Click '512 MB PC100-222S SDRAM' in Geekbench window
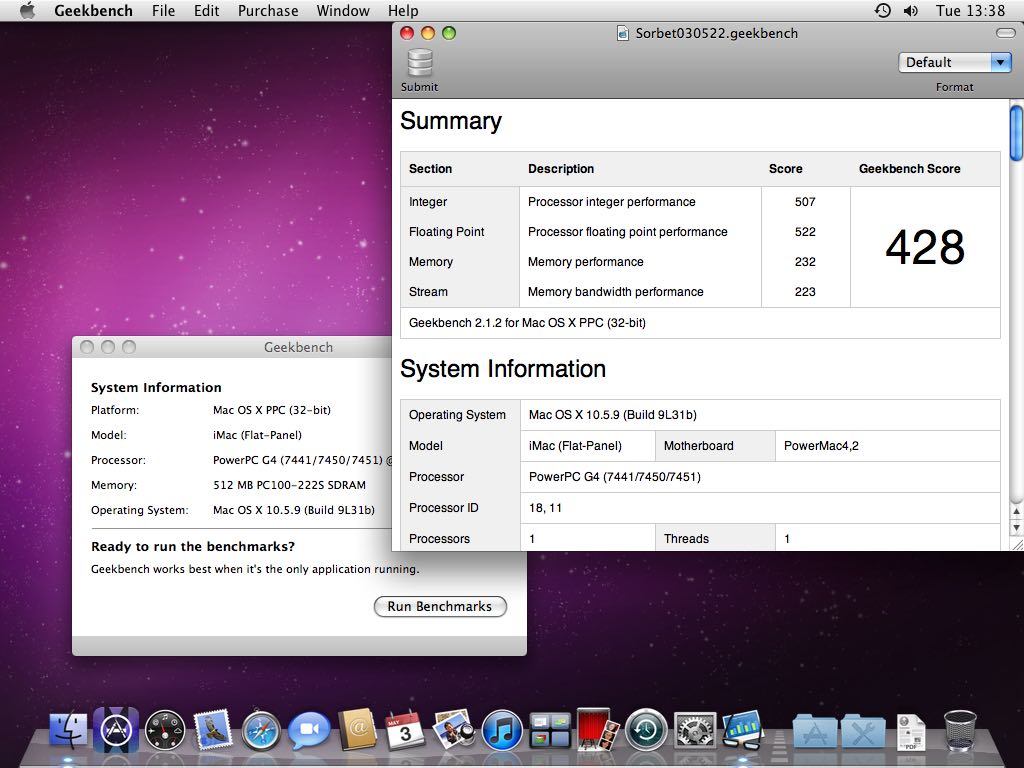1024x768 pixels. (x=289, y=485)
